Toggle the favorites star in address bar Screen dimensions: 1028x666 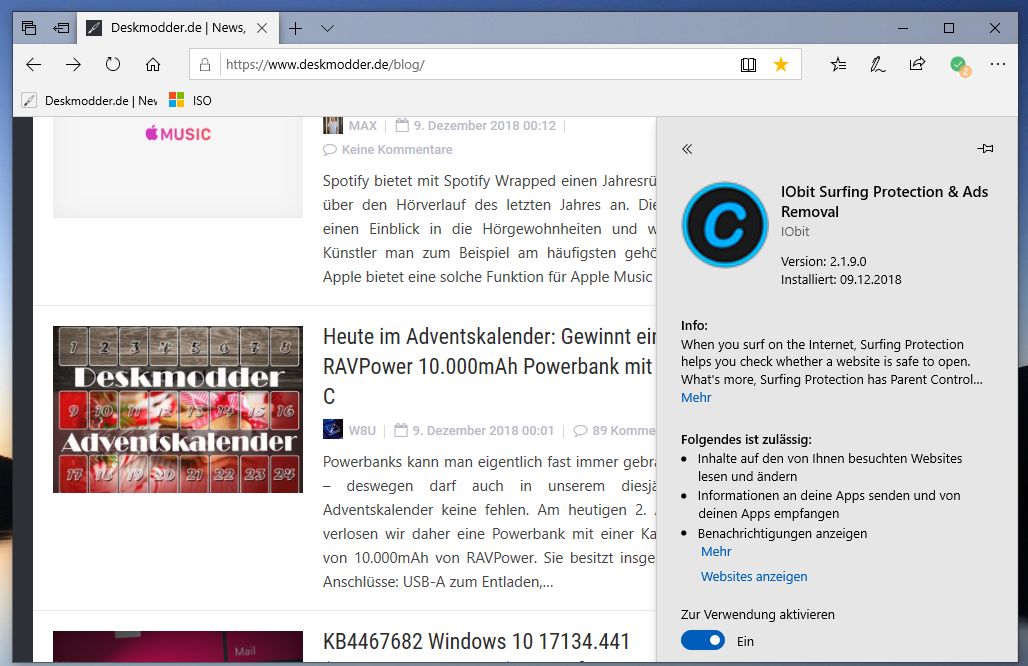pos(781,64)
